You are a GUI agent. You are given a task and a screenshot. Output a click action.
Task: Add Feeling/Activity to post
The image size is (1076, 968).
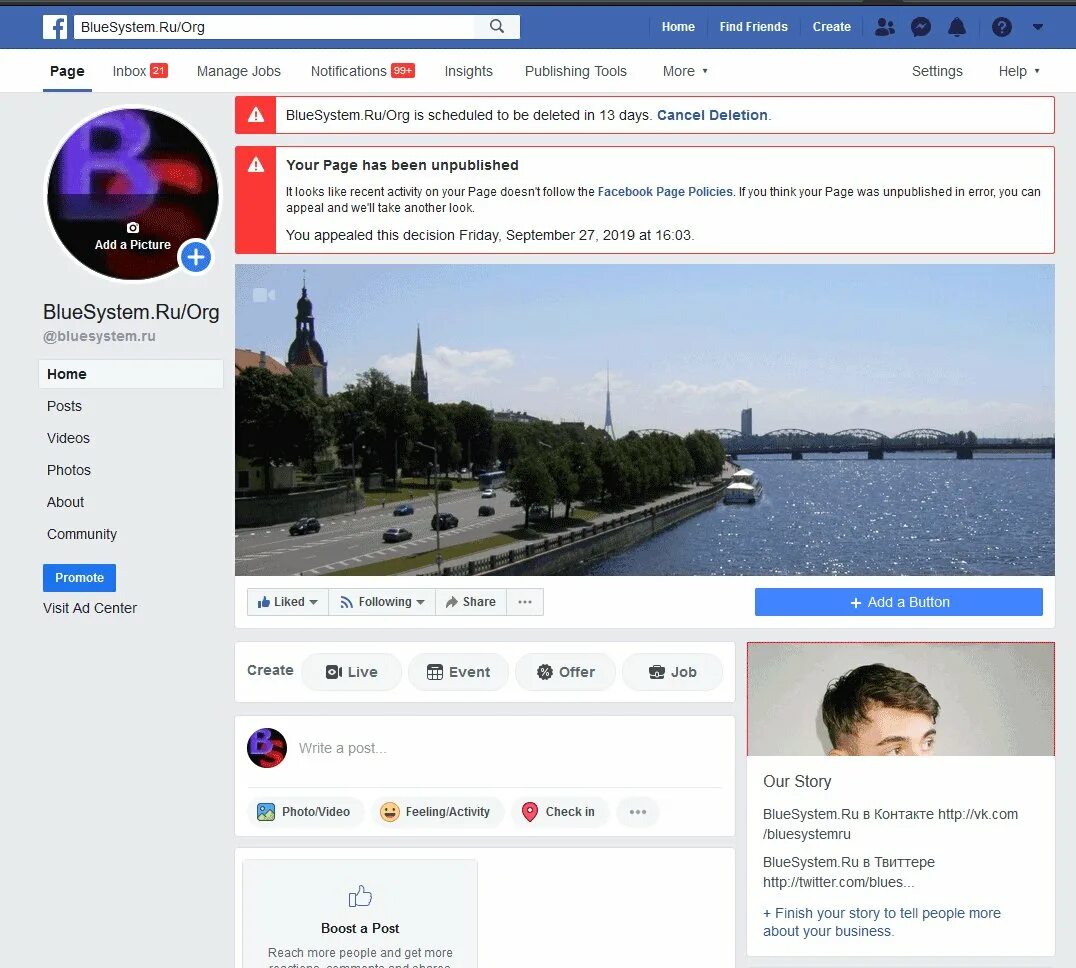(x=436, y=812)
